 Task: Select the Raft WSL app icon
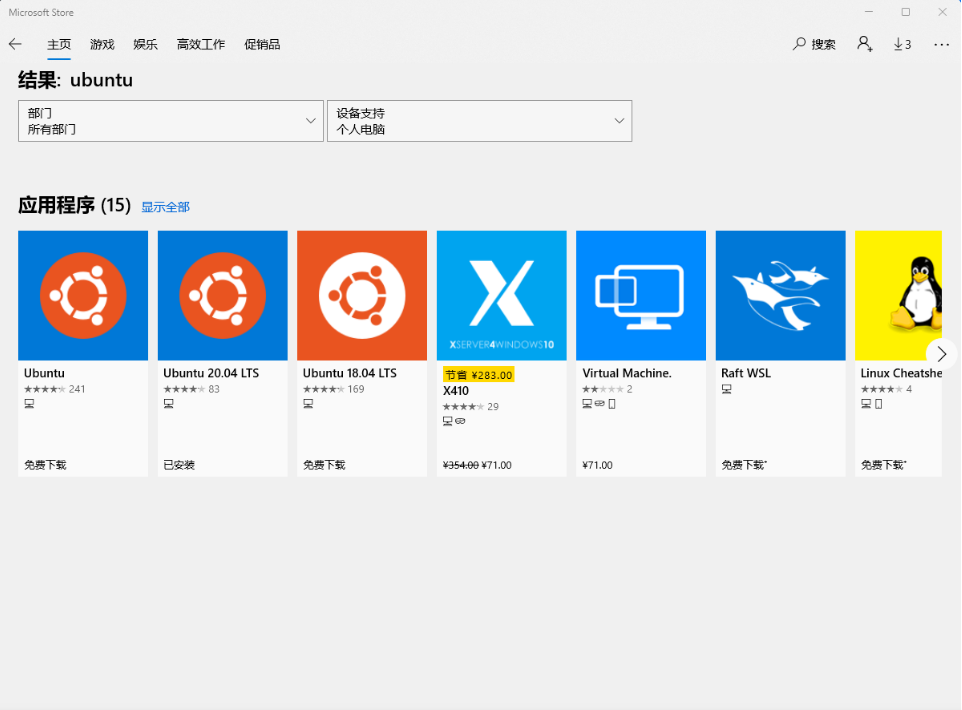(x=780, y=295)
